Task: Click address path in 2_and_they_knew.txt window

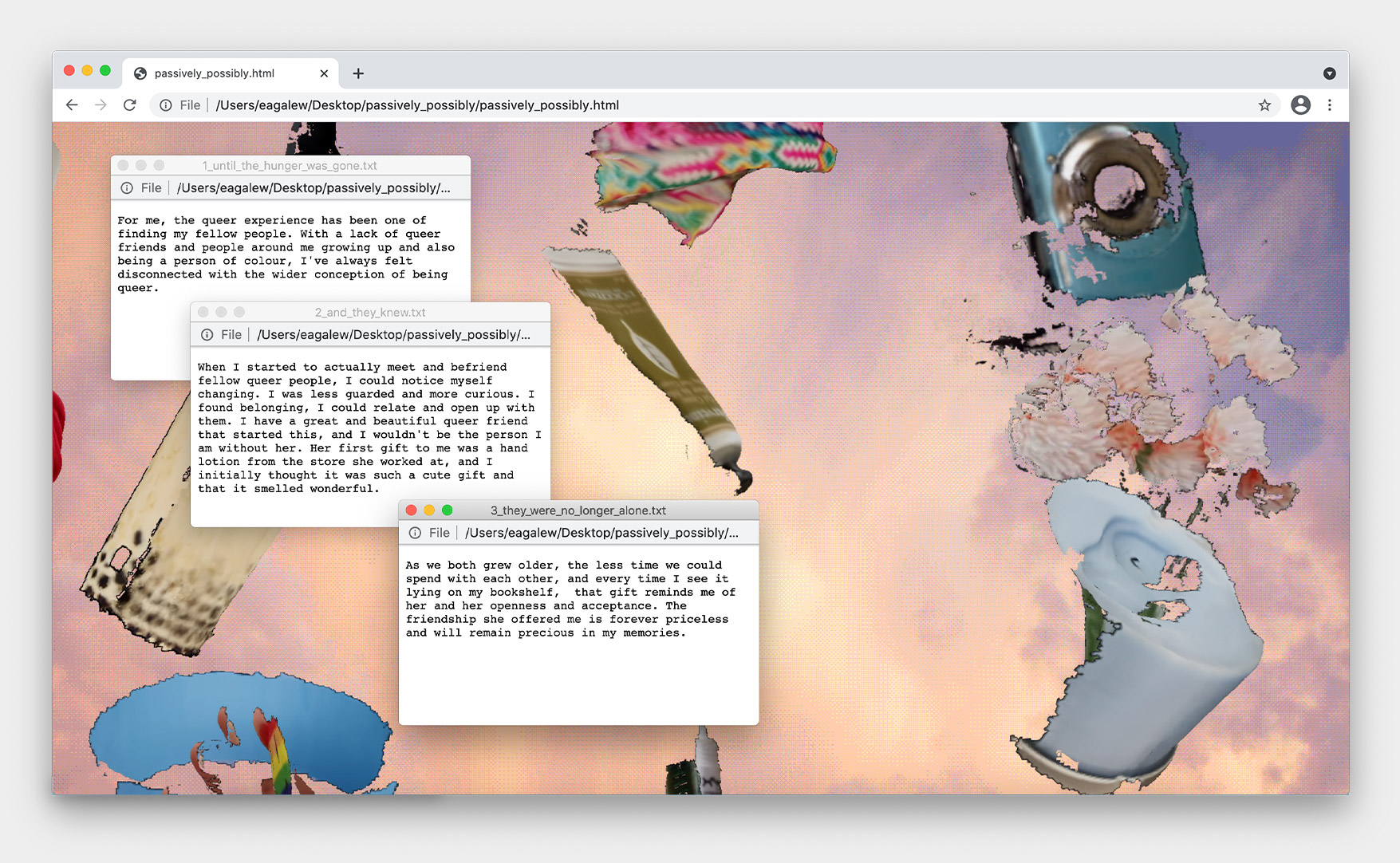Action: click(x=394, y=335)
